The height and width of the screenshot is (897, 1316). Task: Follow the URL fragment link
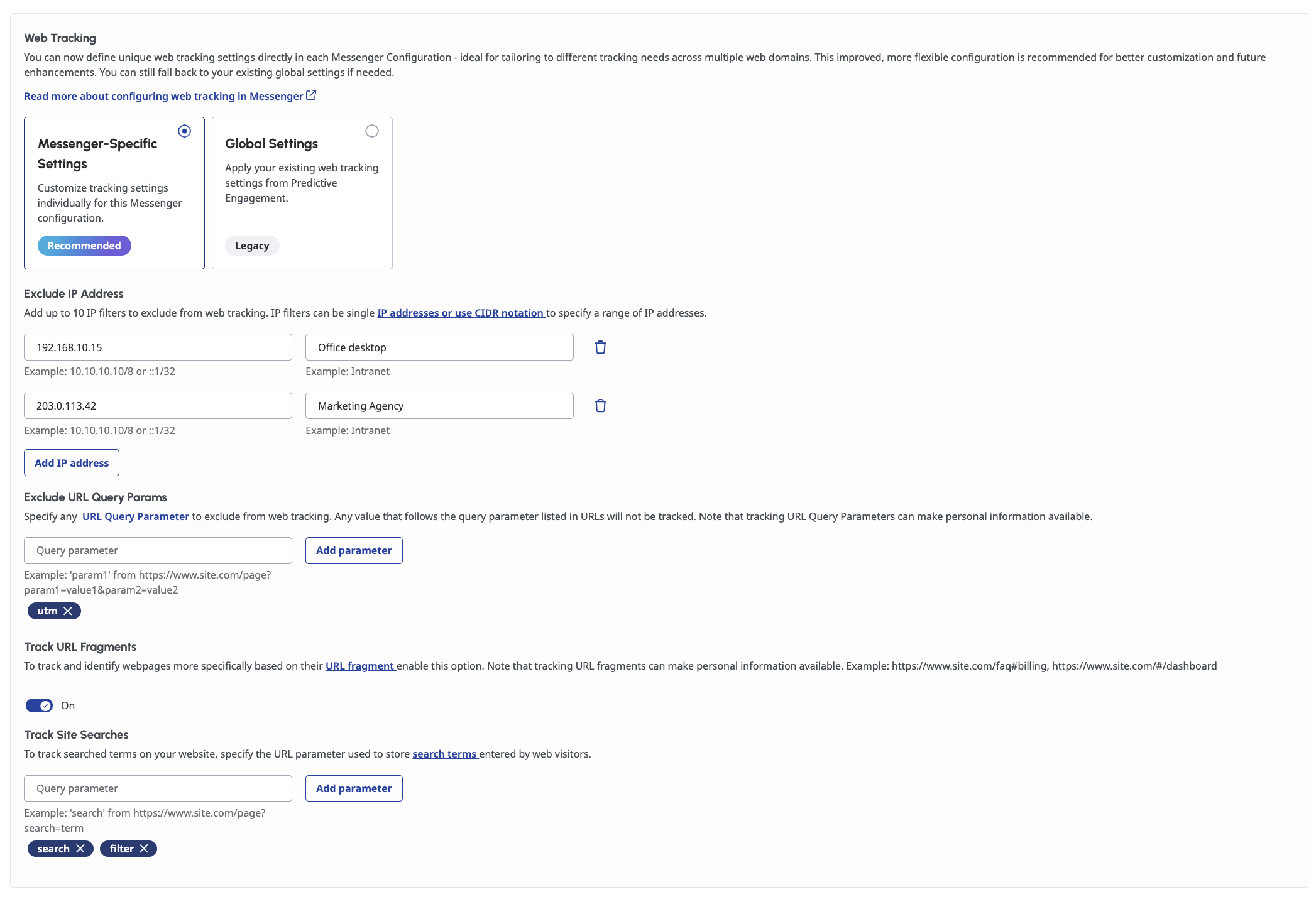point(359,666)
